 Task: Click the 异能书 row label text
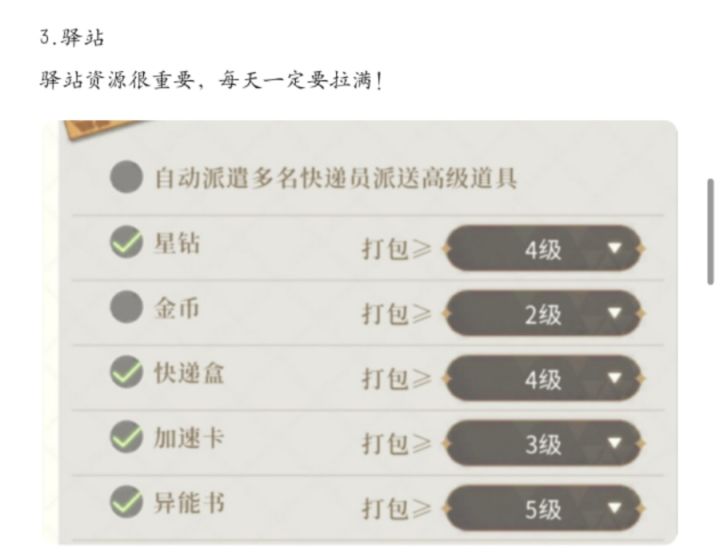(x=187, y=502)
